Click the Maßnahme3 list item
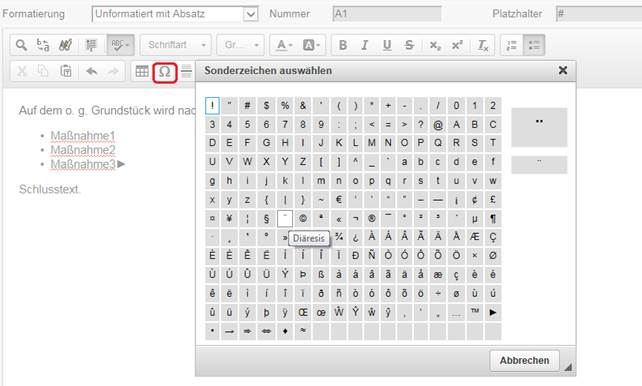This screenshot has width=642, height=386. click(x=83, y=164)
